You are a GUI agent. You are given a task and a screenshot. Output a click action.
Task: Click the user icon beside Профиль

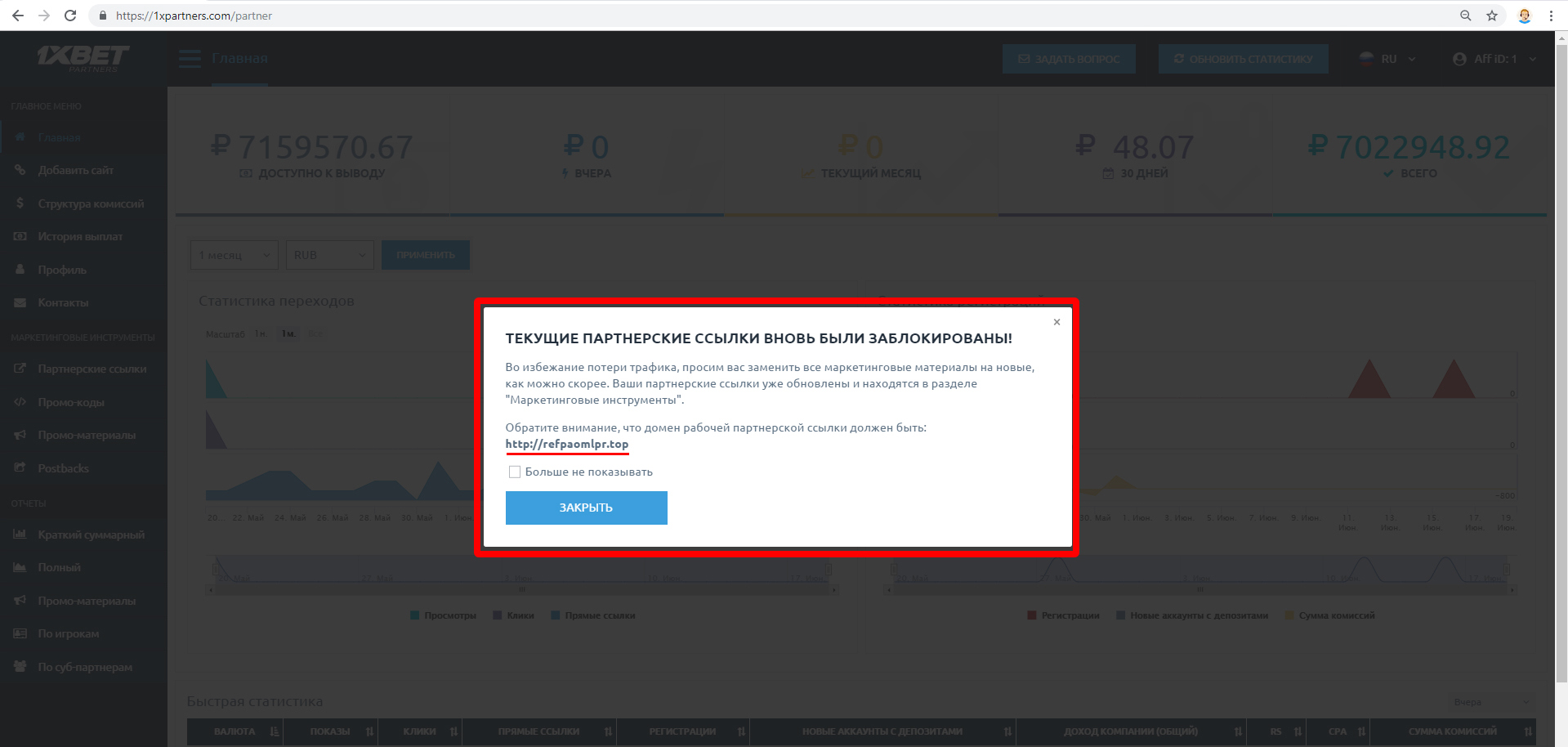coord(20,269)
